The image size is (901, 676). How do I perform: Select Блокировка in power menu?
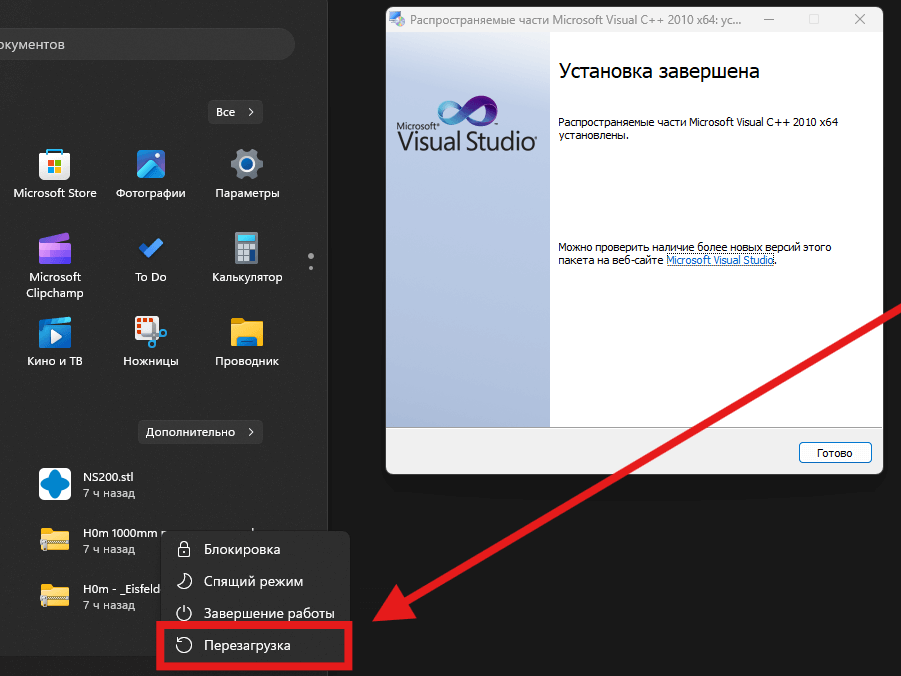(255, 550)
